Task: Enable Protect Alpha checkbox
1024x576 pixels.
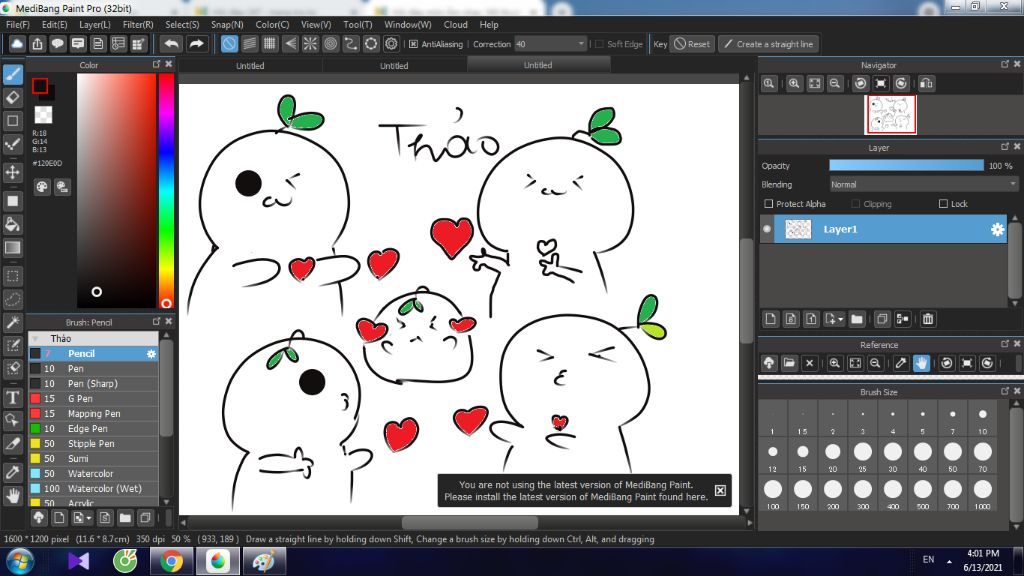Action: click(x=769, y=204)
